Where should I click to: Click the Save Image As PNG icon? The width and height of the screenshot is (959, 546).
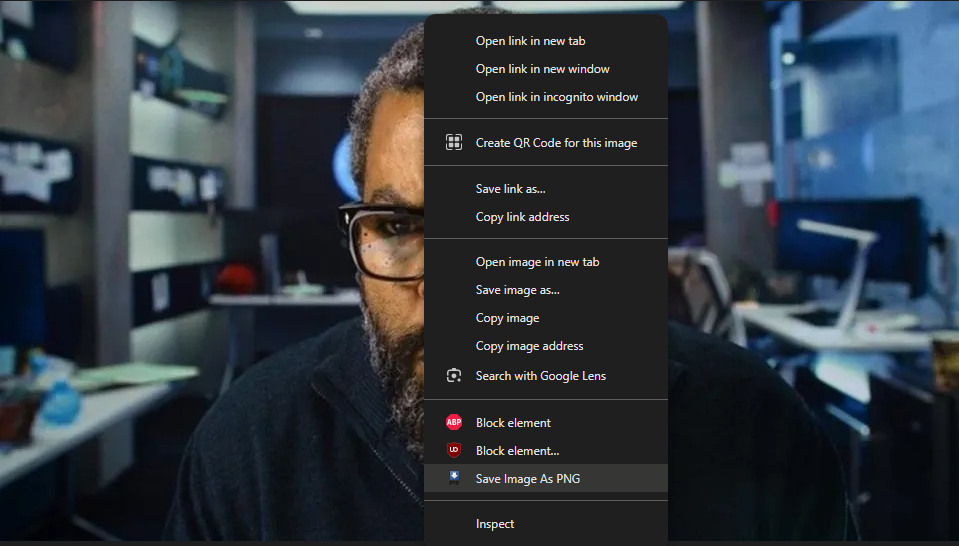pyautogui.click(x=454, y=478)
